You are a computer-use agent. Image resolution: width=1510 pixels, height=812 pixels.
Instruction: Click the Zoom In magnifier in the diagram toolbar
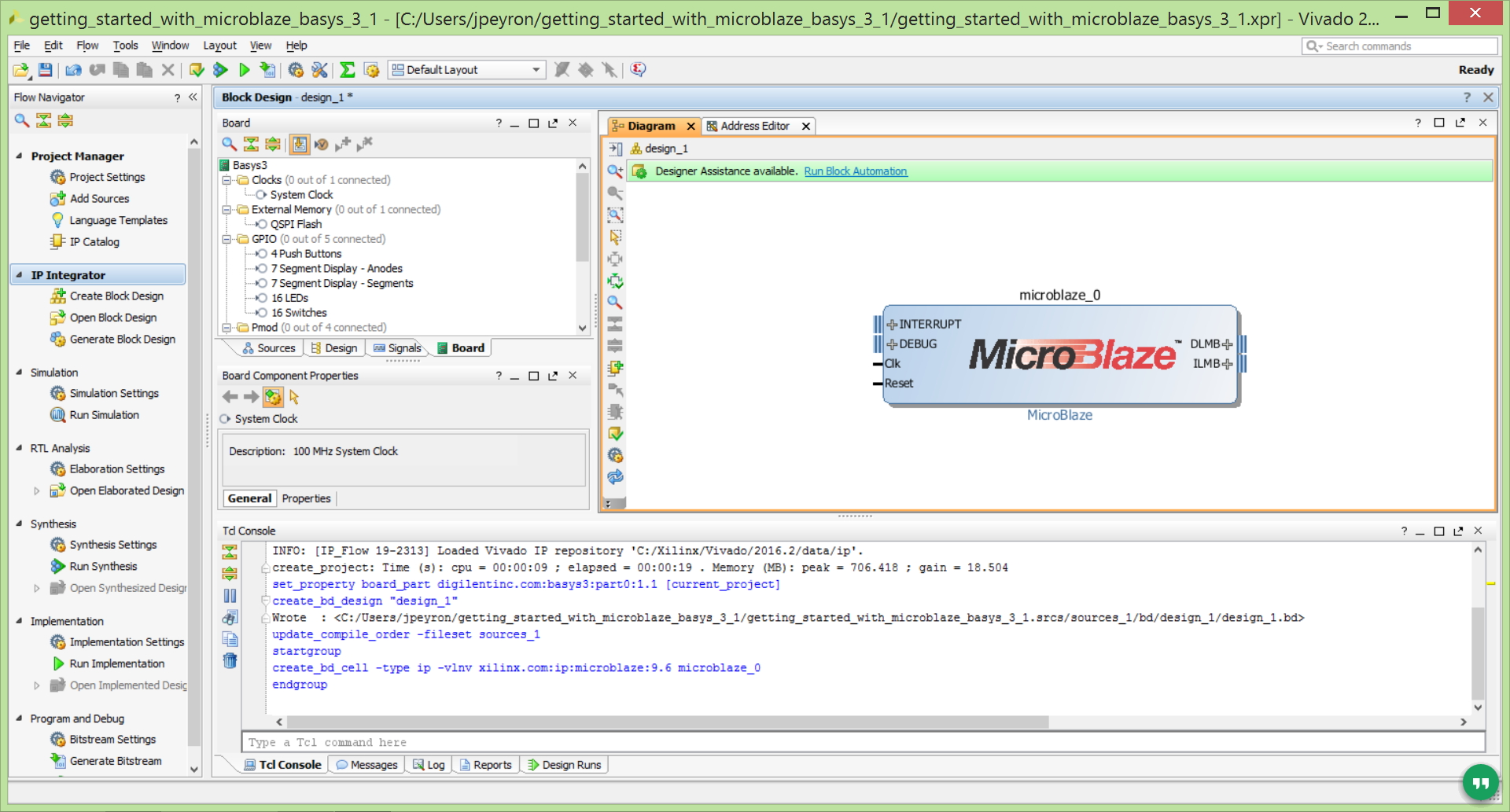[x=615, y=171]
